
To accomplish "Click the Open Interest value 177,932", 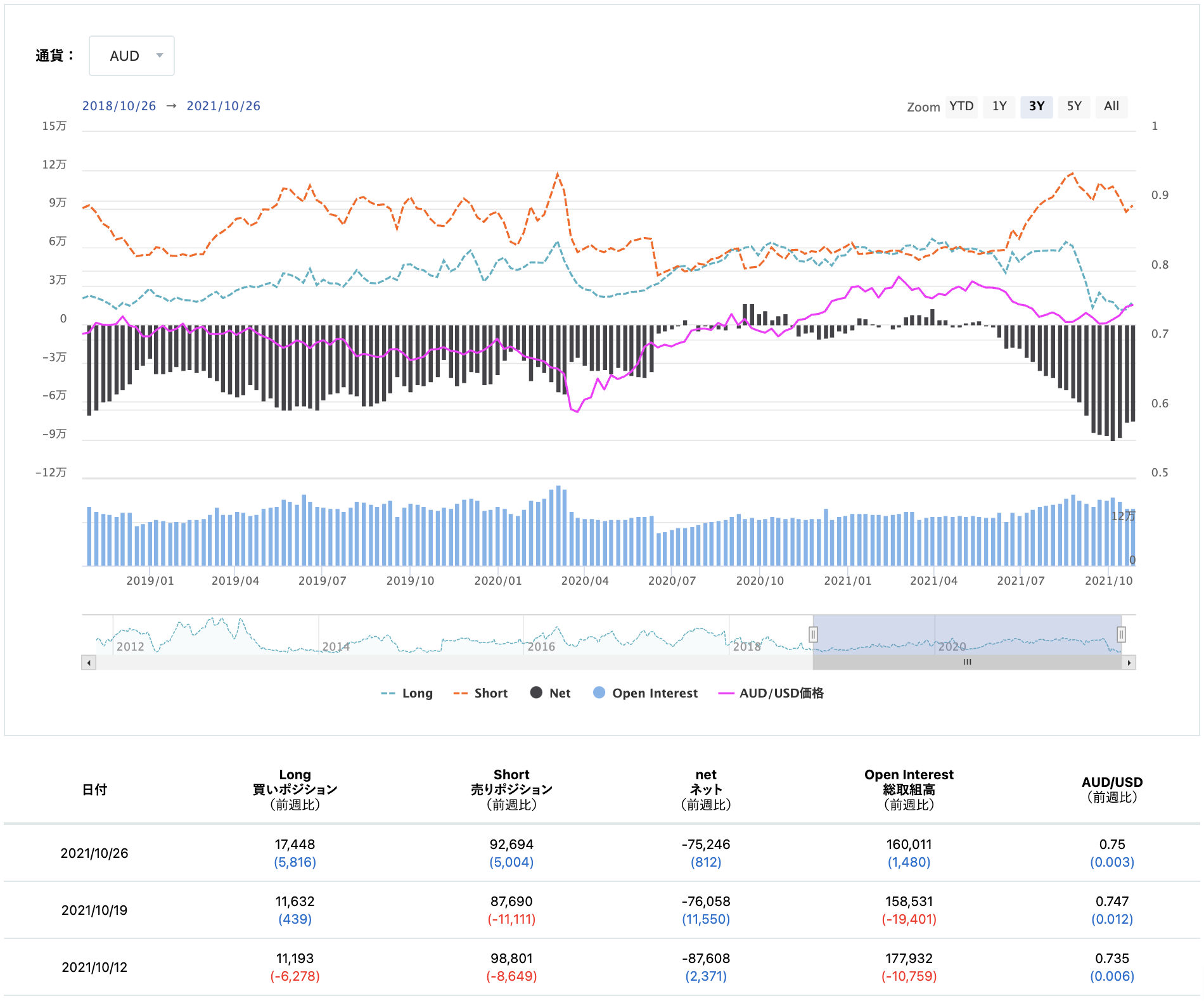I will (x=909, y=959).
